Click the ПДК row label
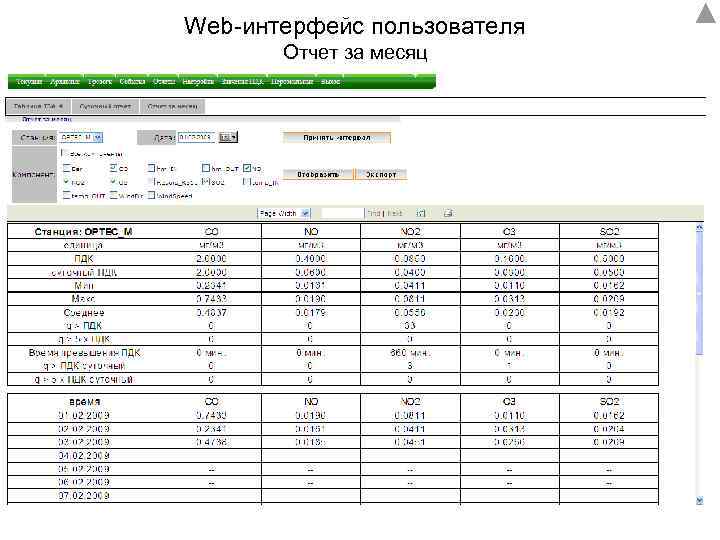This screenshot has height=540, width=720. (84, 259)
